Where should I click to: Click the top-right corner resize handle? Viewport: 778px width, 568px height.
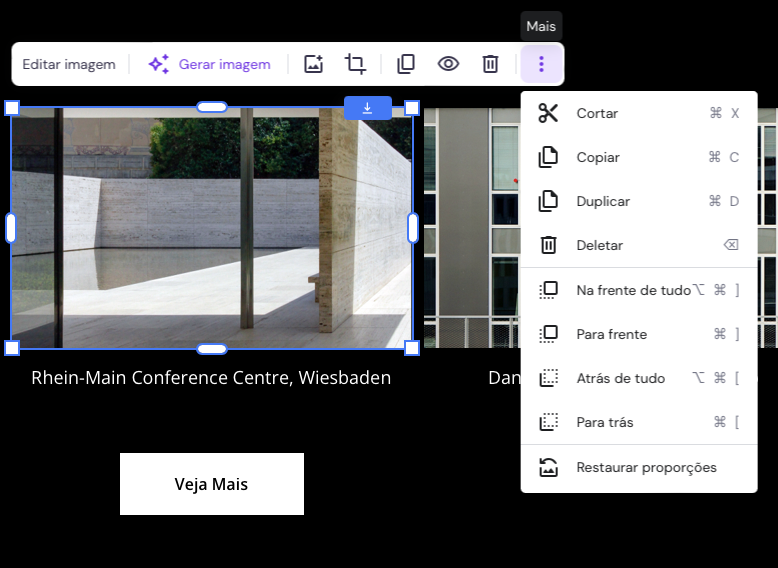coord(412,108)
